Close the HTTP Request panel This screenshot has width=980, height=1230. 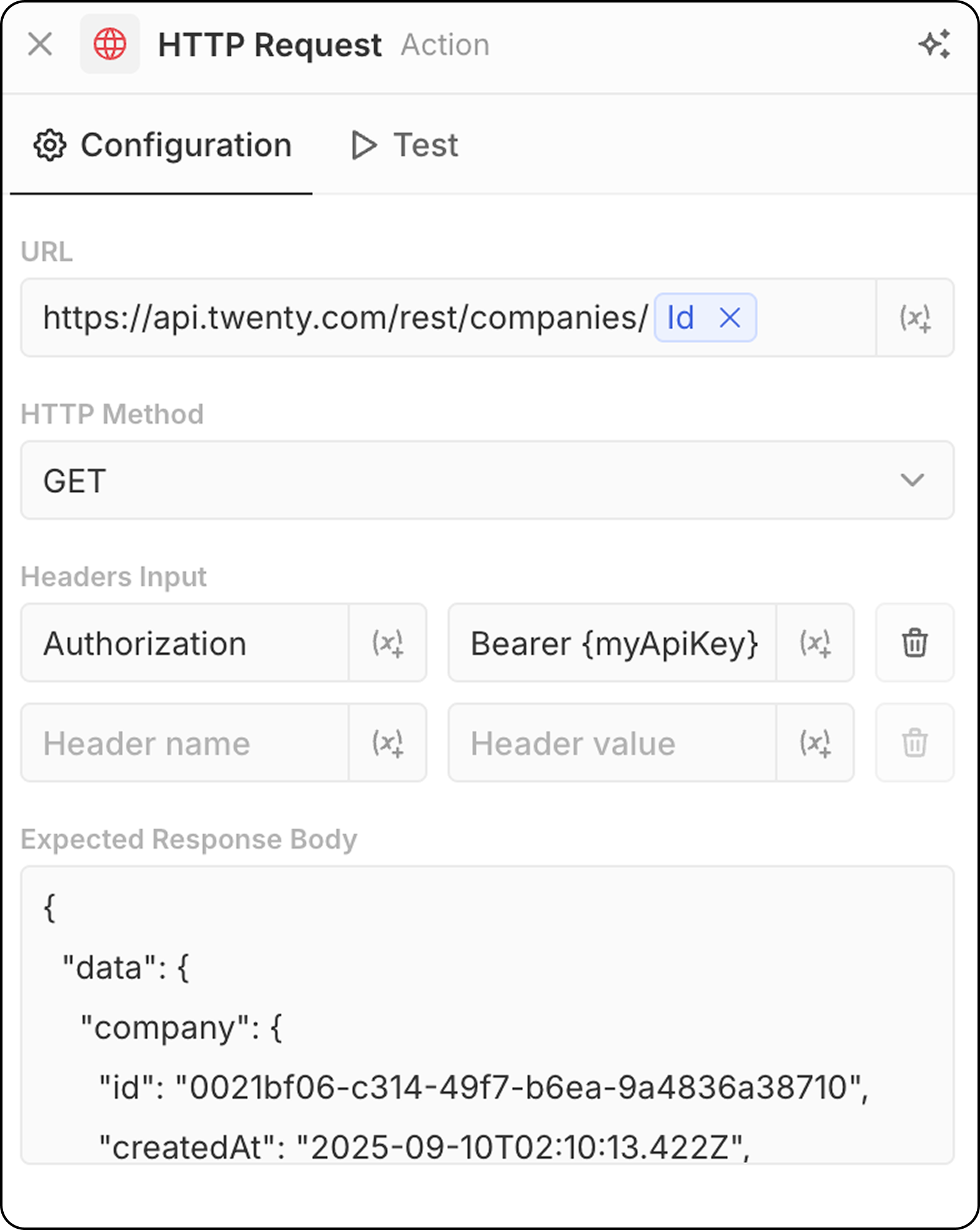point(40,44)
